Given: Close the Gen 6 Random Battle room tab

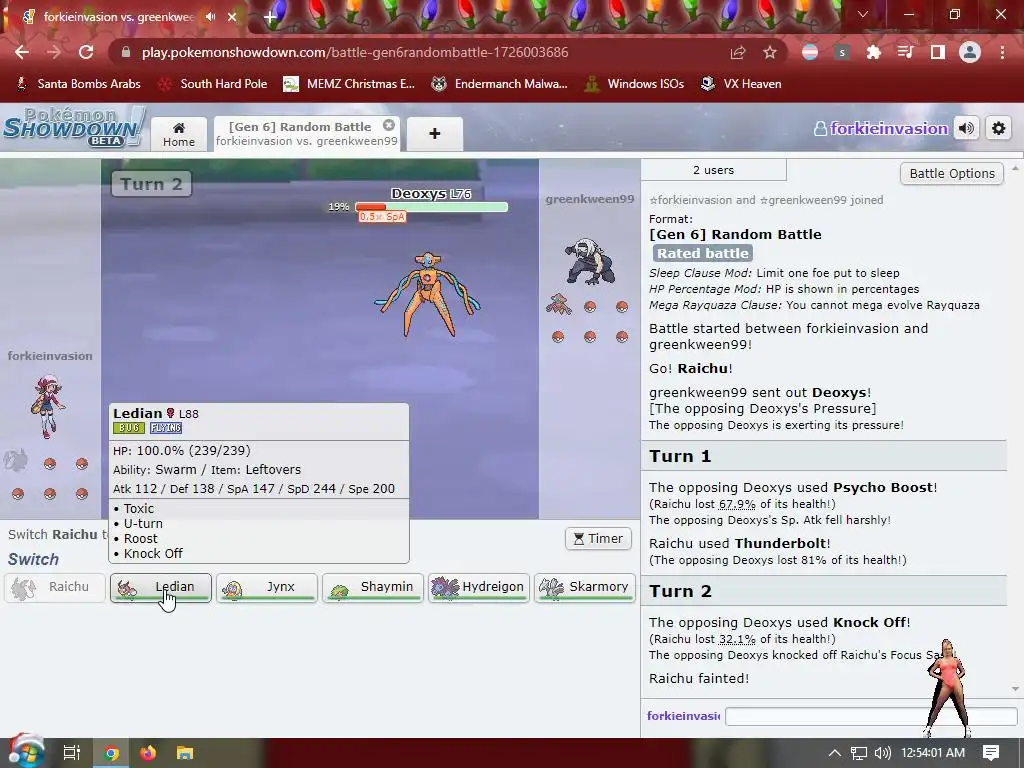Looking at the screenshot, I should coord(389,125).
